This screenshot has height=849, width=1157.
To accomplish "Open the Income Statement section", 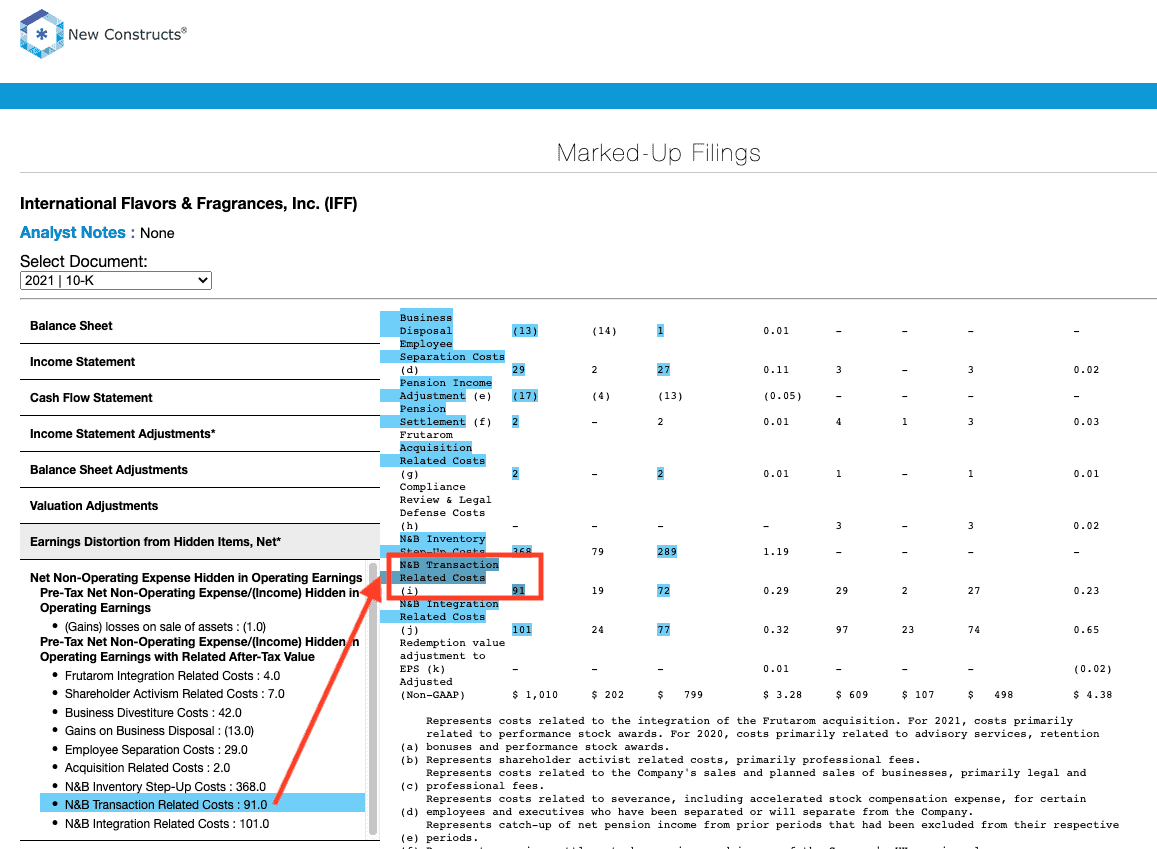I will coord(200,362).
